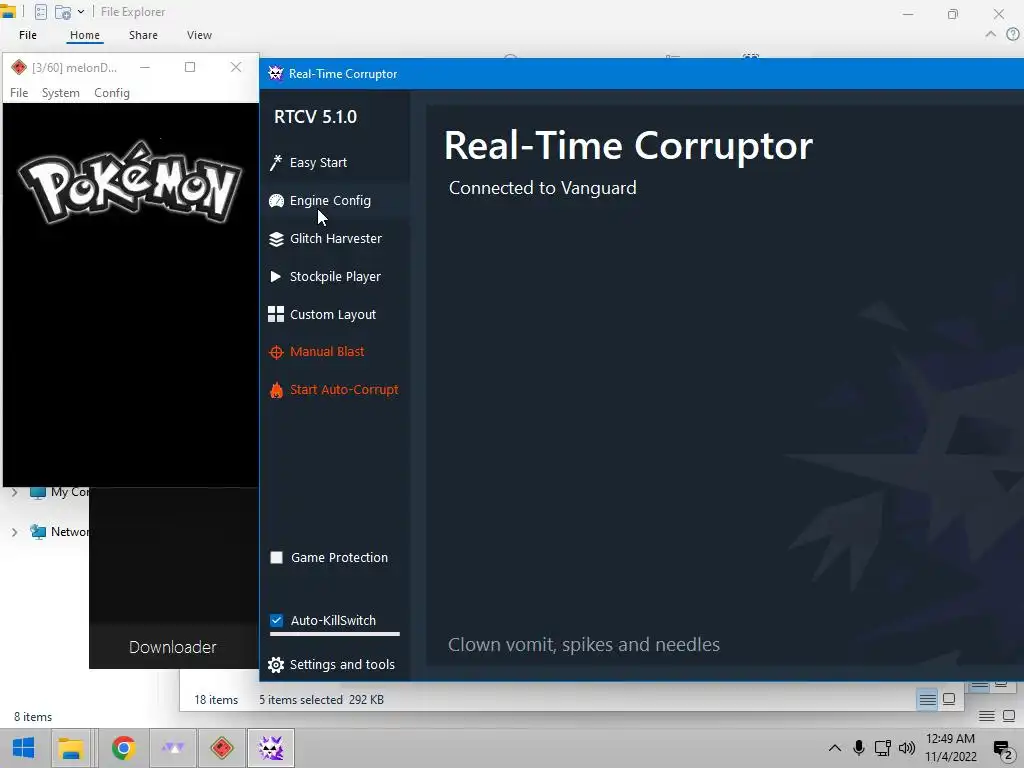The image size is (1024, 768).
Task: Open melonDS System menu
Action: pyautogui.click(x=61, y=93)
